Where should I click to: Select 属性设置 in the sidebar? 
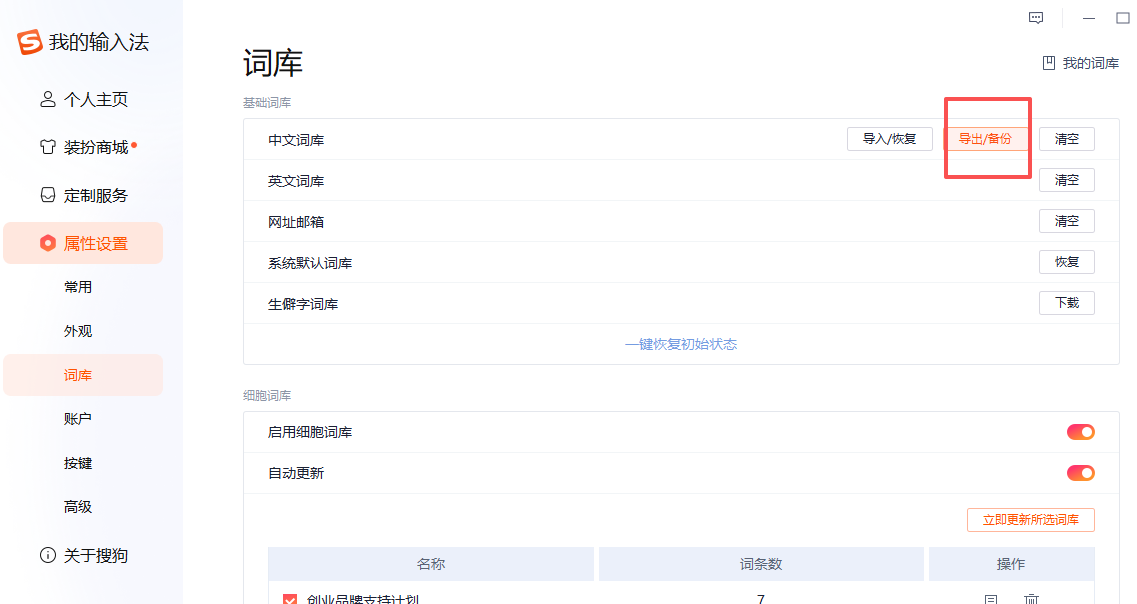83,243
